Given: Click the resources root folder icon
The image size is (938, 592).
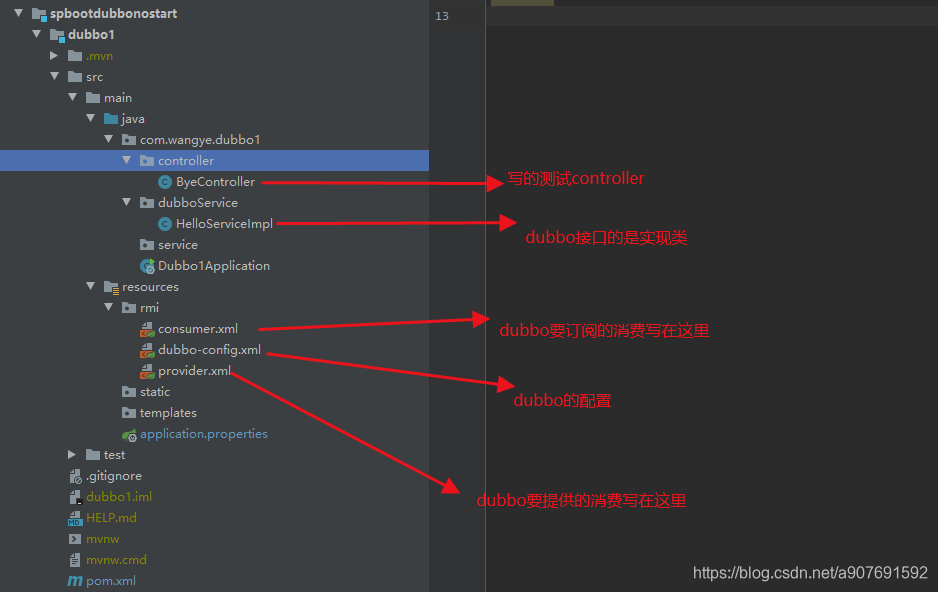Looking at the screenshot, I should 111,288.
